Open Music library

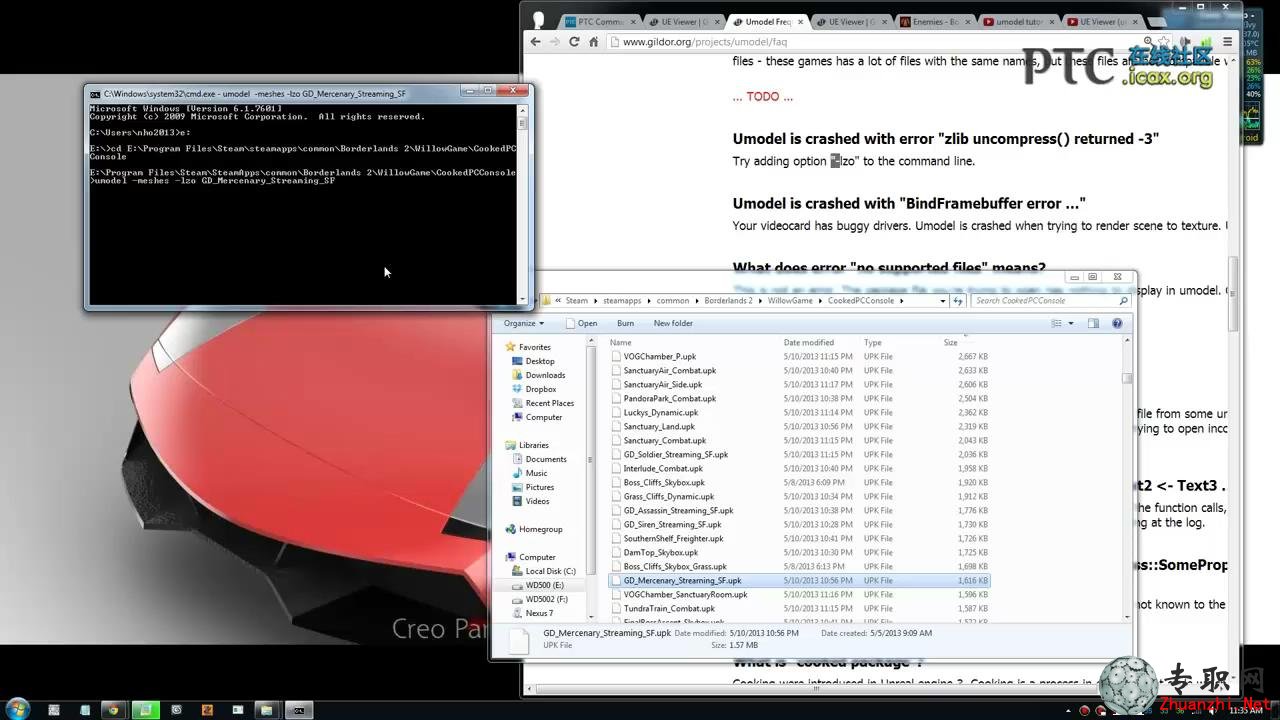(x=536, y=473)
